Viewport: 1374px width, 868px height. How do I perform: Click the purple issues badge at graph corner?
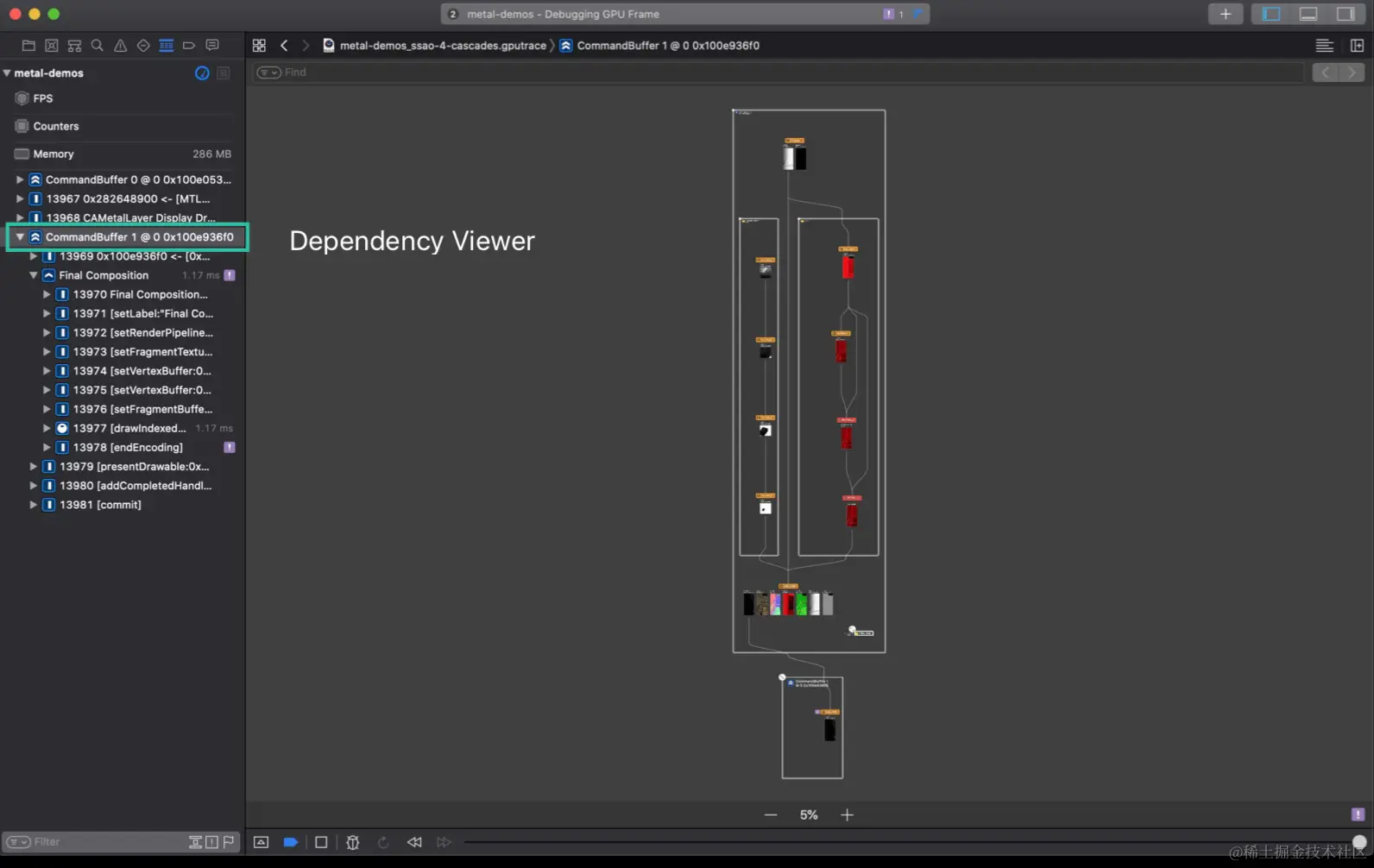[x=1358, y=815]
